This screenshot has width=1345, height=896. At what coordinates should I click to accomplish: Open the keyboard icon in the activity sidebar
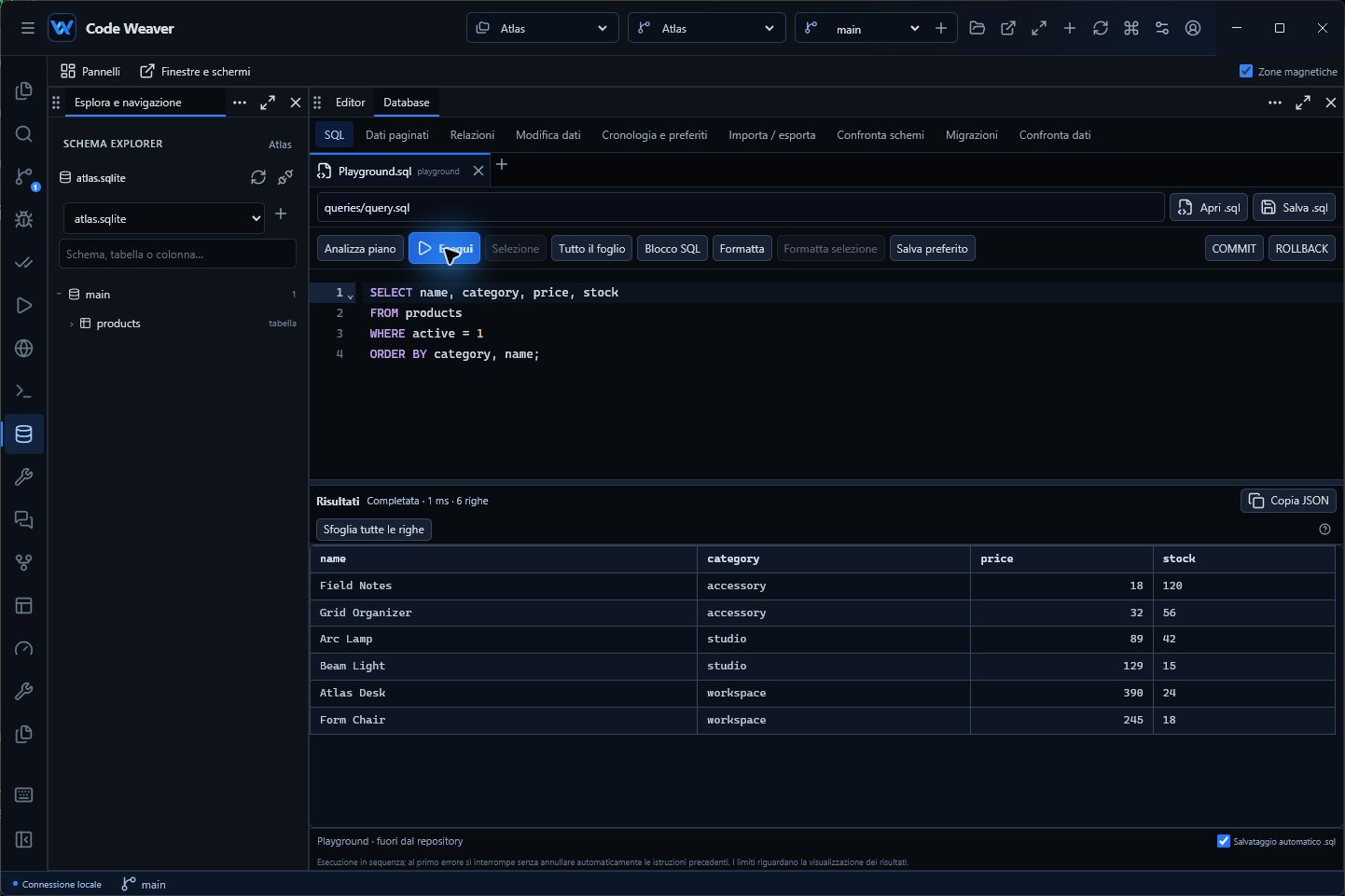coord(24,795)
